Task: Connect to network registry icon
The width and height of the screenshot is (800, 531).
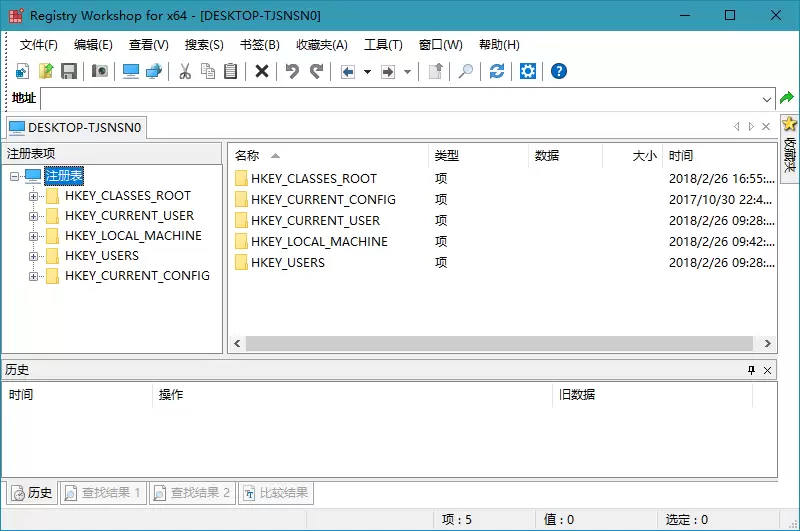Action: tap(154, 71)
